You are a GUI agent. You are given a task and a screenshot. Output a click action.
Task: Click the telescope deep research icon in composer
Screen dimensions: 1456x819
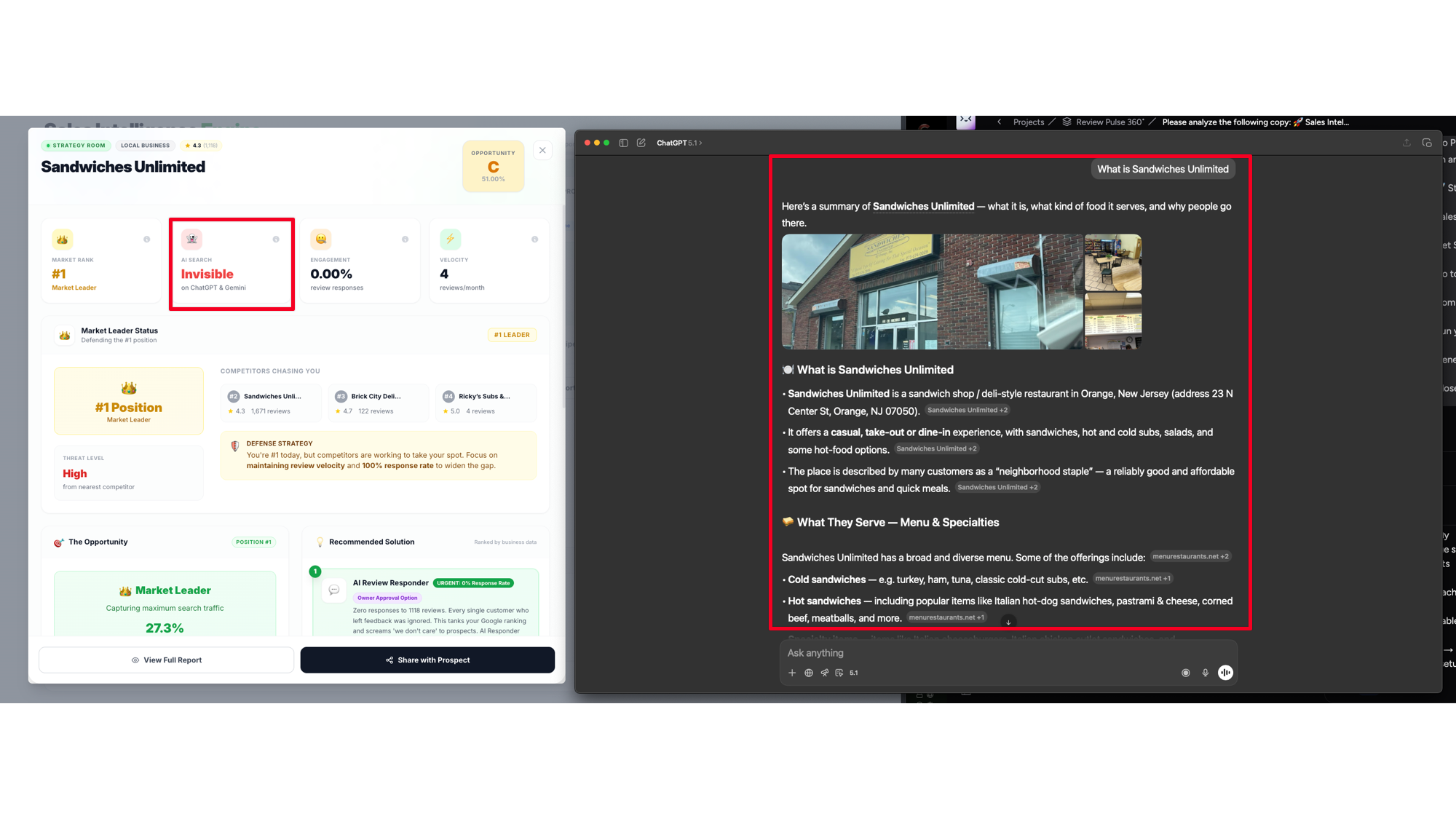(825, 673)
